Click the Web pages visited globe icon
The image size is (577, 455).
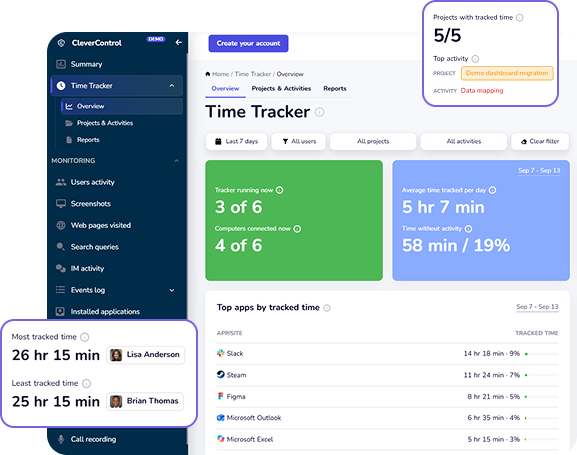61,225
